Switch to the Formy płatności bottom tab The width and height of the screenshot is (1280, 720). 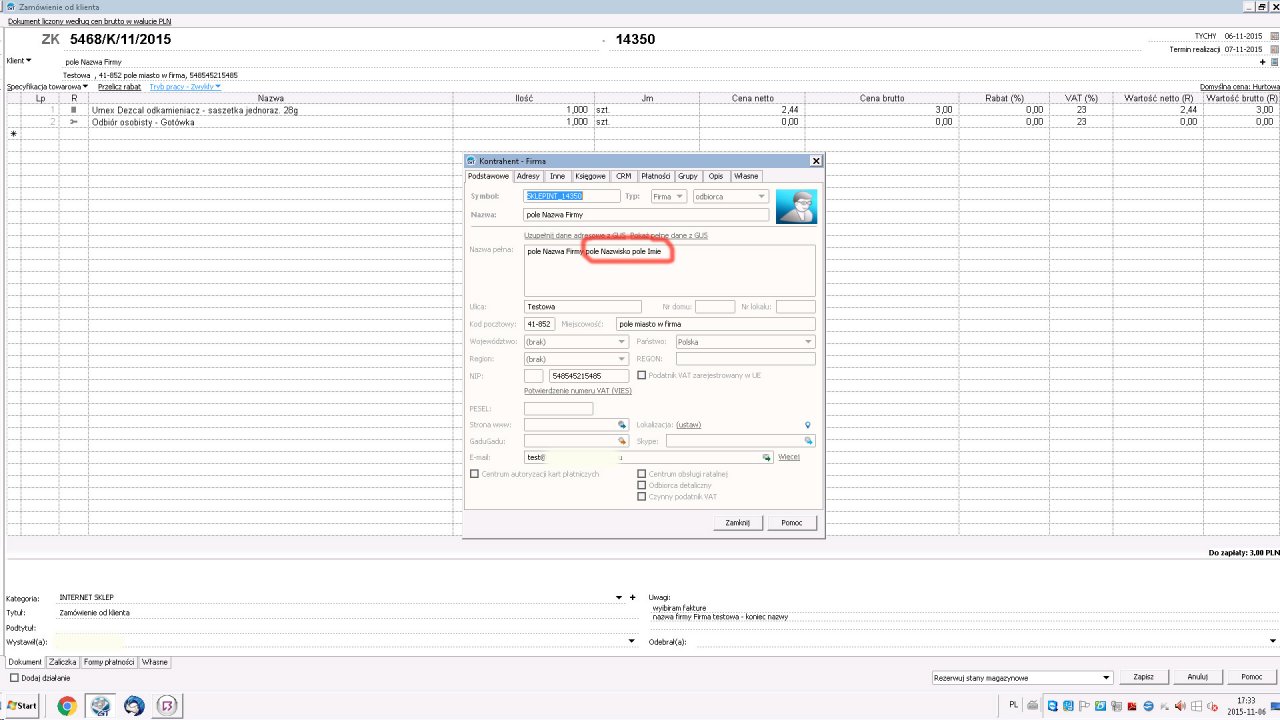click(x=109, y=662)
